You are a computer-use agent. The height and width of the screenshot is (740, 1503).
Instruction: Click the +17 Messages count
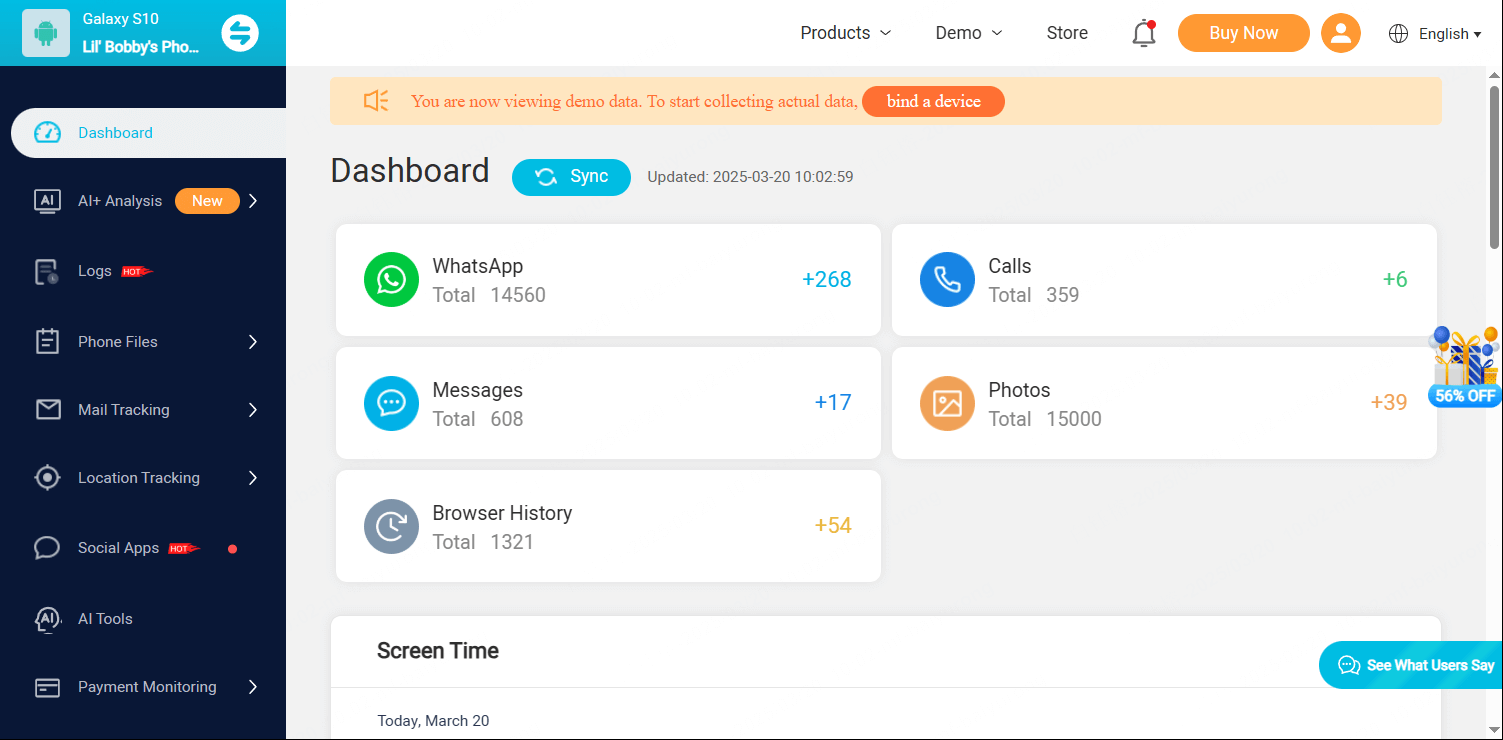833,403
